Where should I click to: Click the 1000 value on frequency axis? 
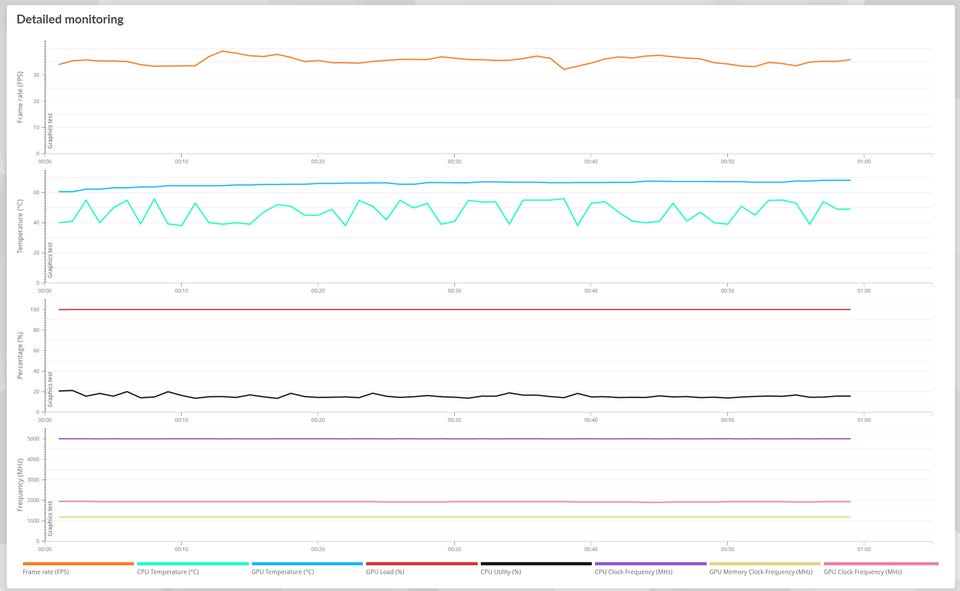[x=34, y=521]
